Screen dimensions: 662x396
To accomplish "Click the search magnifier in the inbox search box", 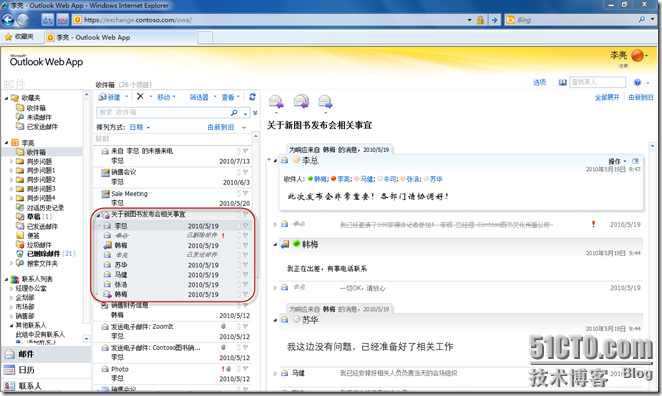I will tap(234, 113).
